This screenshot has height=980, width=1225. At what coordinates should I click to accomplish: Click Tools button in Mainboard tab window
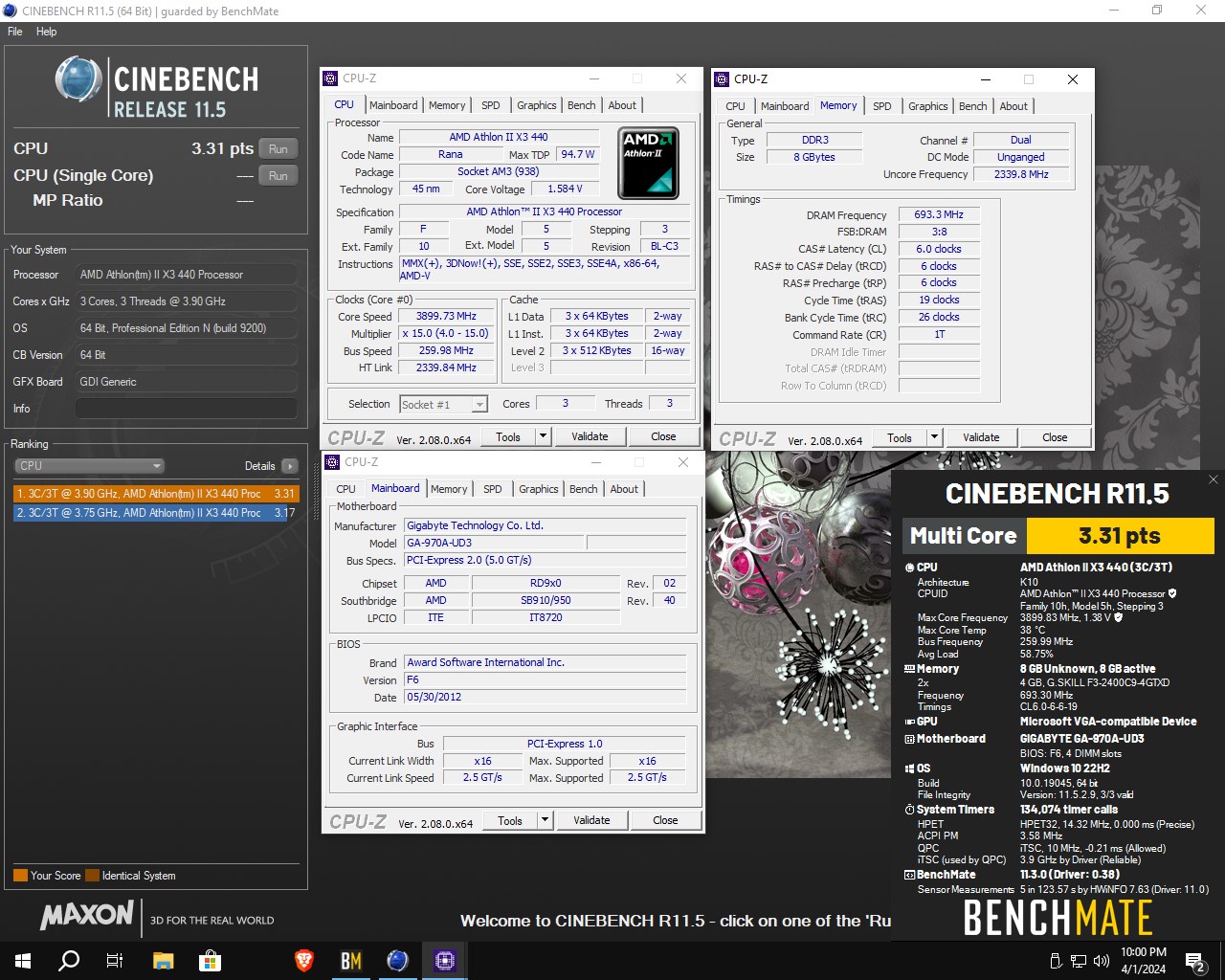(x=510, y=820)
